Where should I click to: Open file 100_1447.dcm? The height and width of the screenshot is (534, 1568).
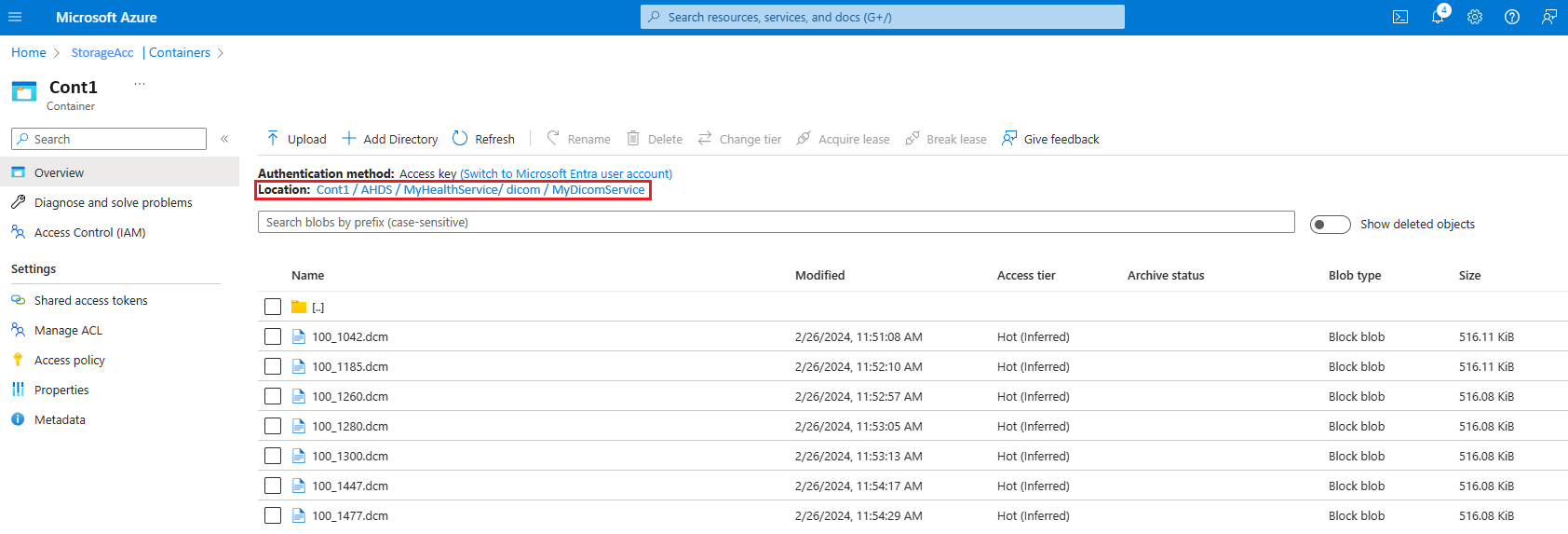(350, 486)
